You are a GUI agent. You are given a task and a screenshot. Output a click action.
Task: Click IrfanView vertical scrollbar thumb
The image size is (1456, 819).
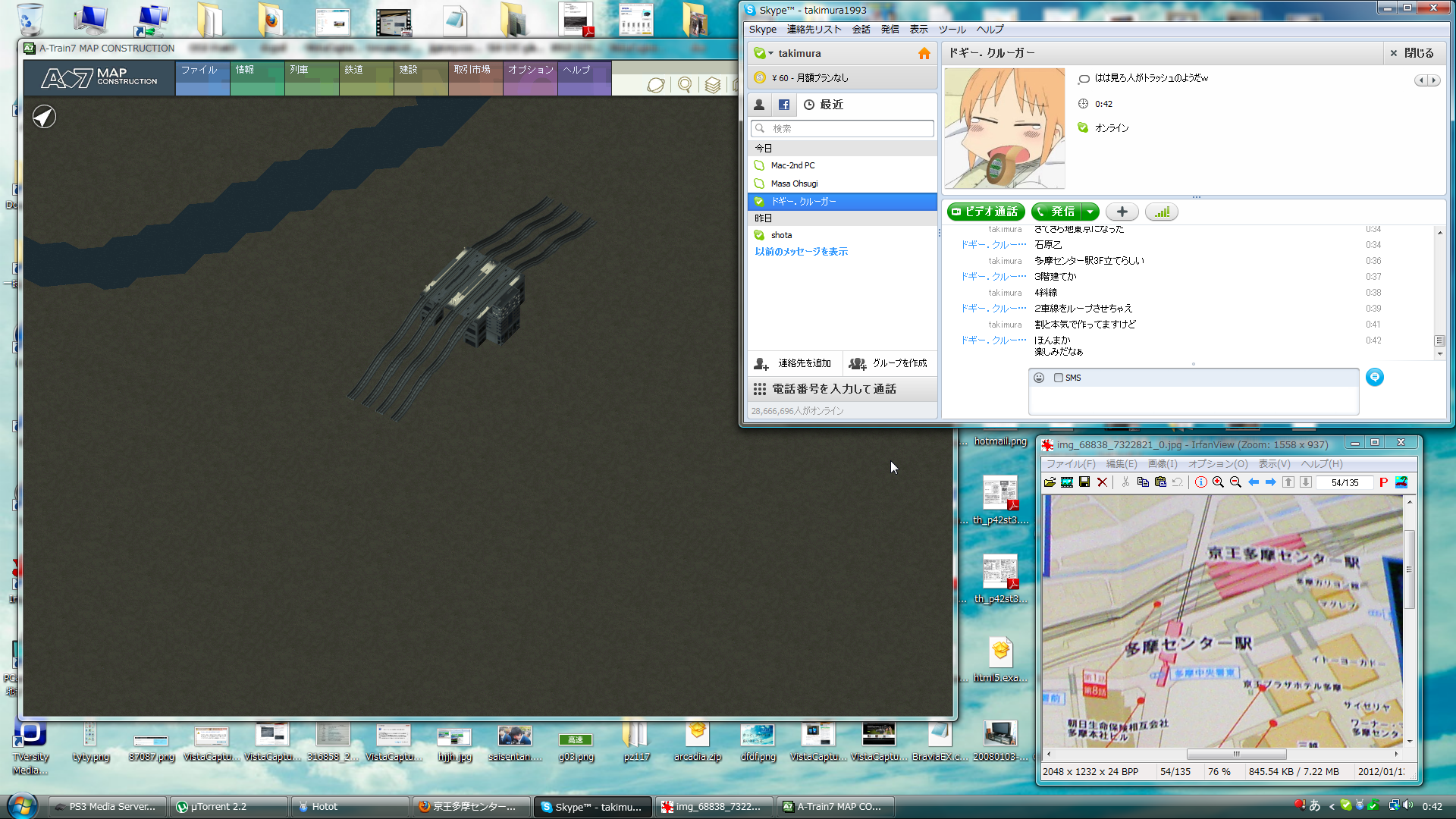pyautogui.click(x=1410, y=569)
